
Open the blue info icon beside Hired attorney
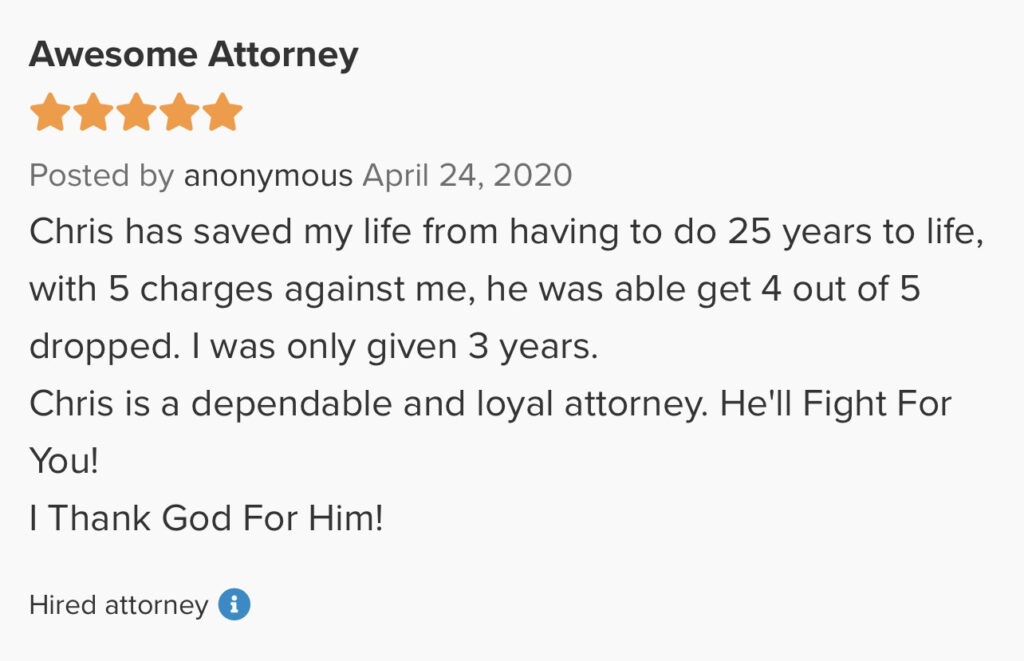click(x=234, y=605)
